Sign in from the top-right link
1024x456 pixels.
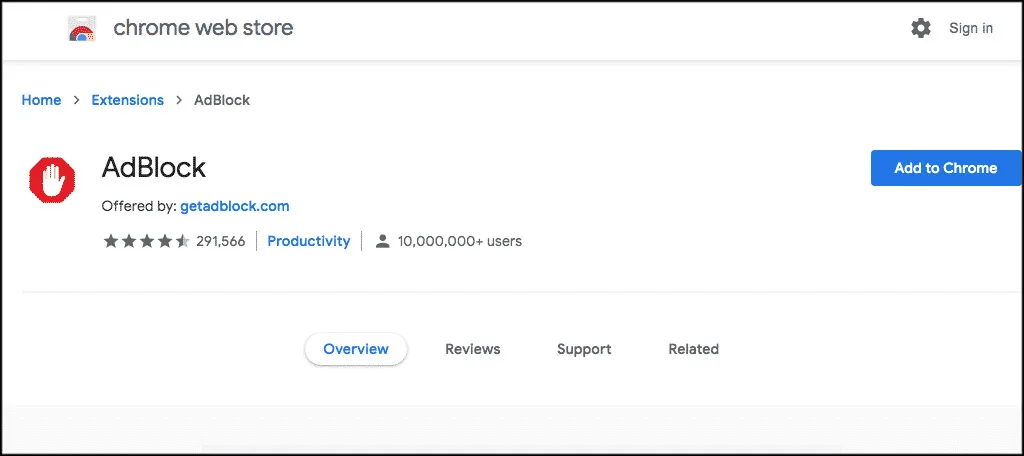971,28
